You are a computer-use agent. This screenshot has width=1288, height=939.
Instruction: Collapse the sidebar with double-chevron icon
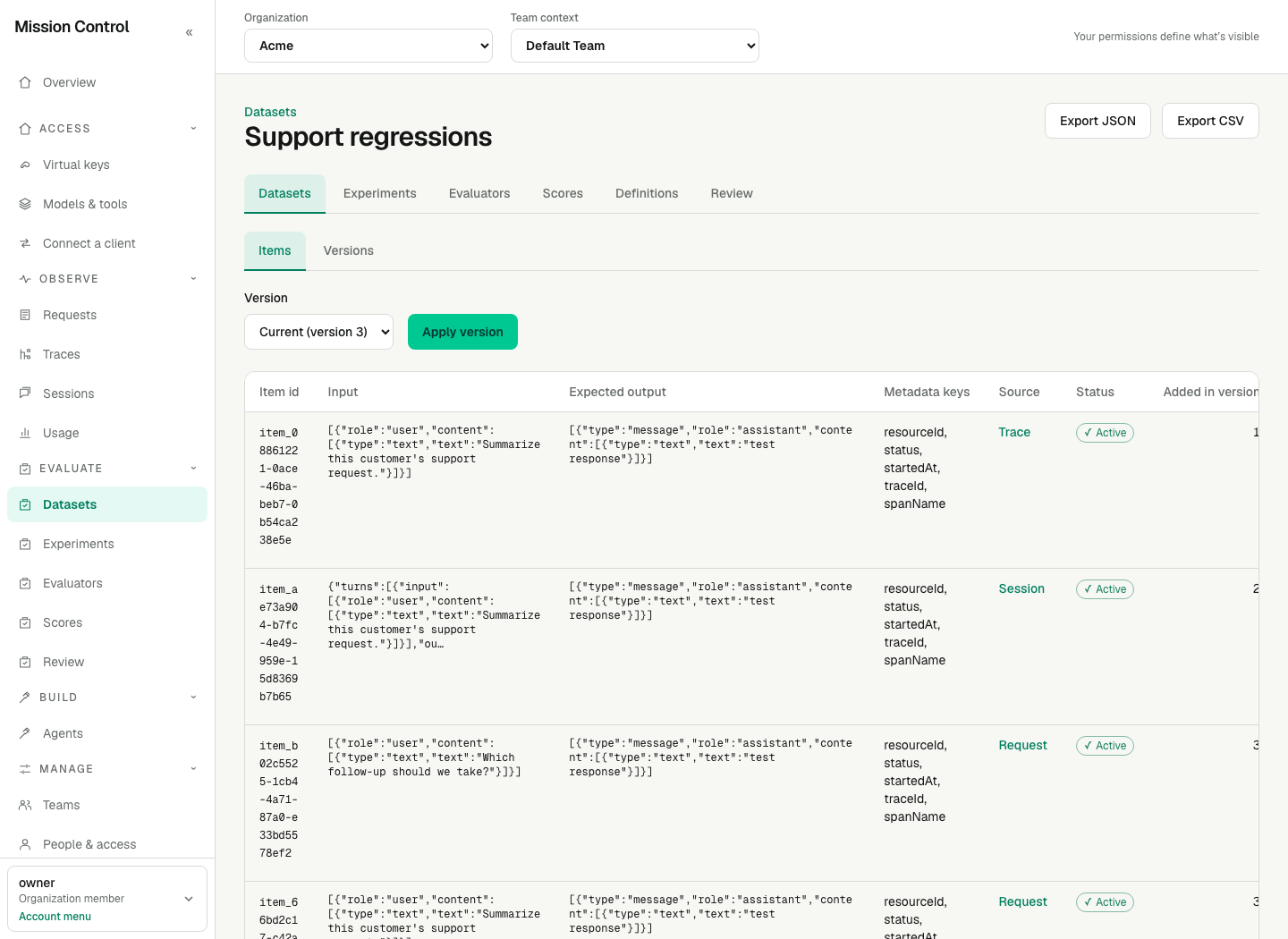[189, 32]
